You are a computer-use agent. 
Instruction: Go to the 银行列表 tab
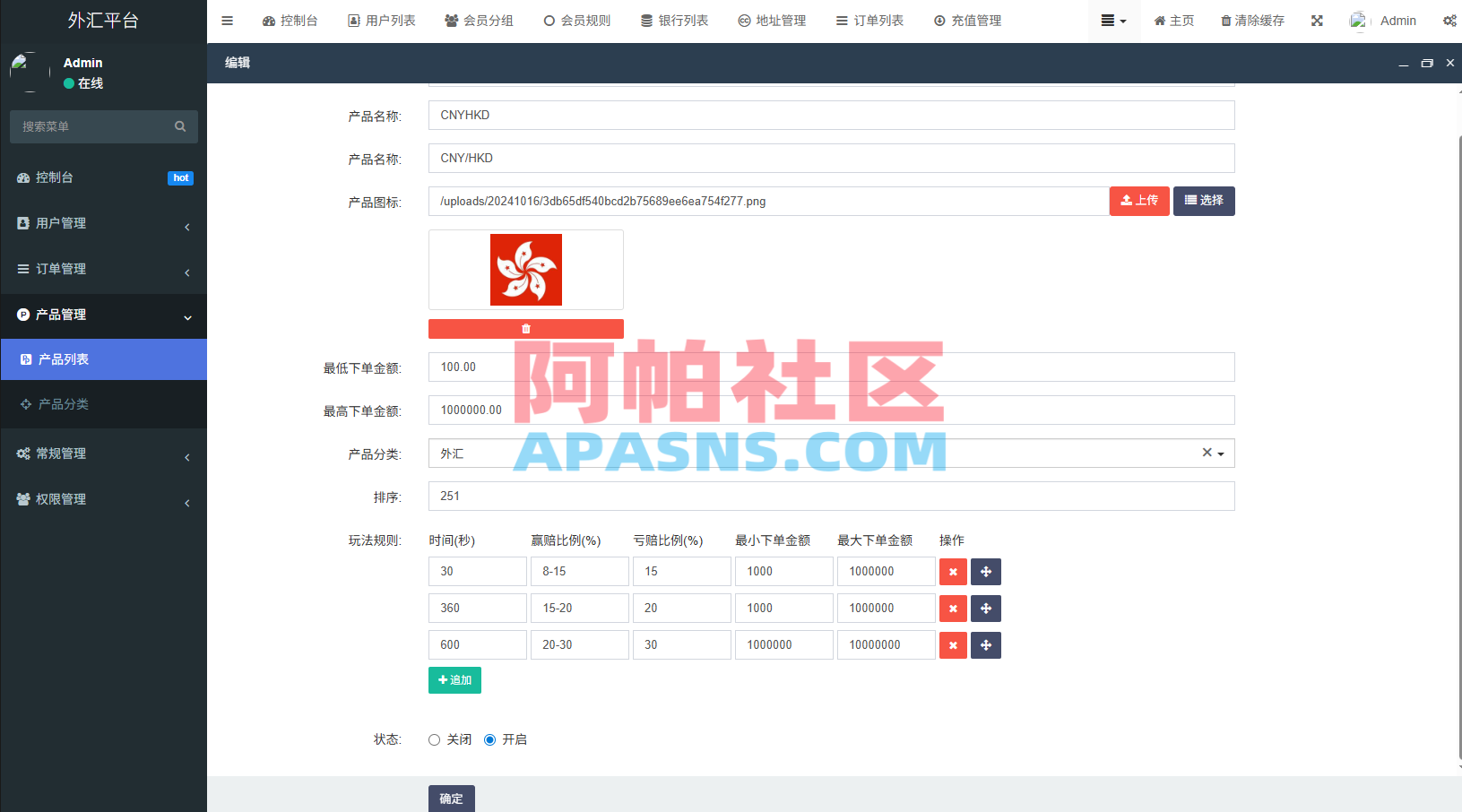click(675, 21)
